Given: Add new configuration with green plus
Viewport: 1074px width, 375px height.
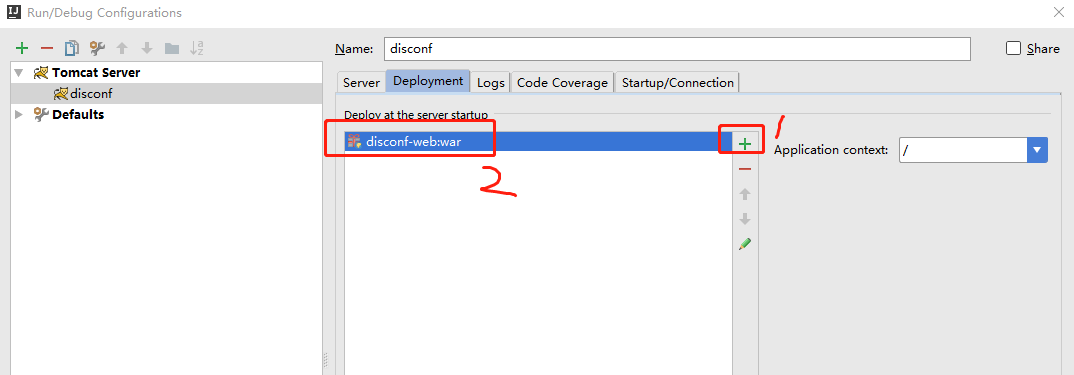Looking at the screenshot, I should pyautogui.click(x=22, y=48).
